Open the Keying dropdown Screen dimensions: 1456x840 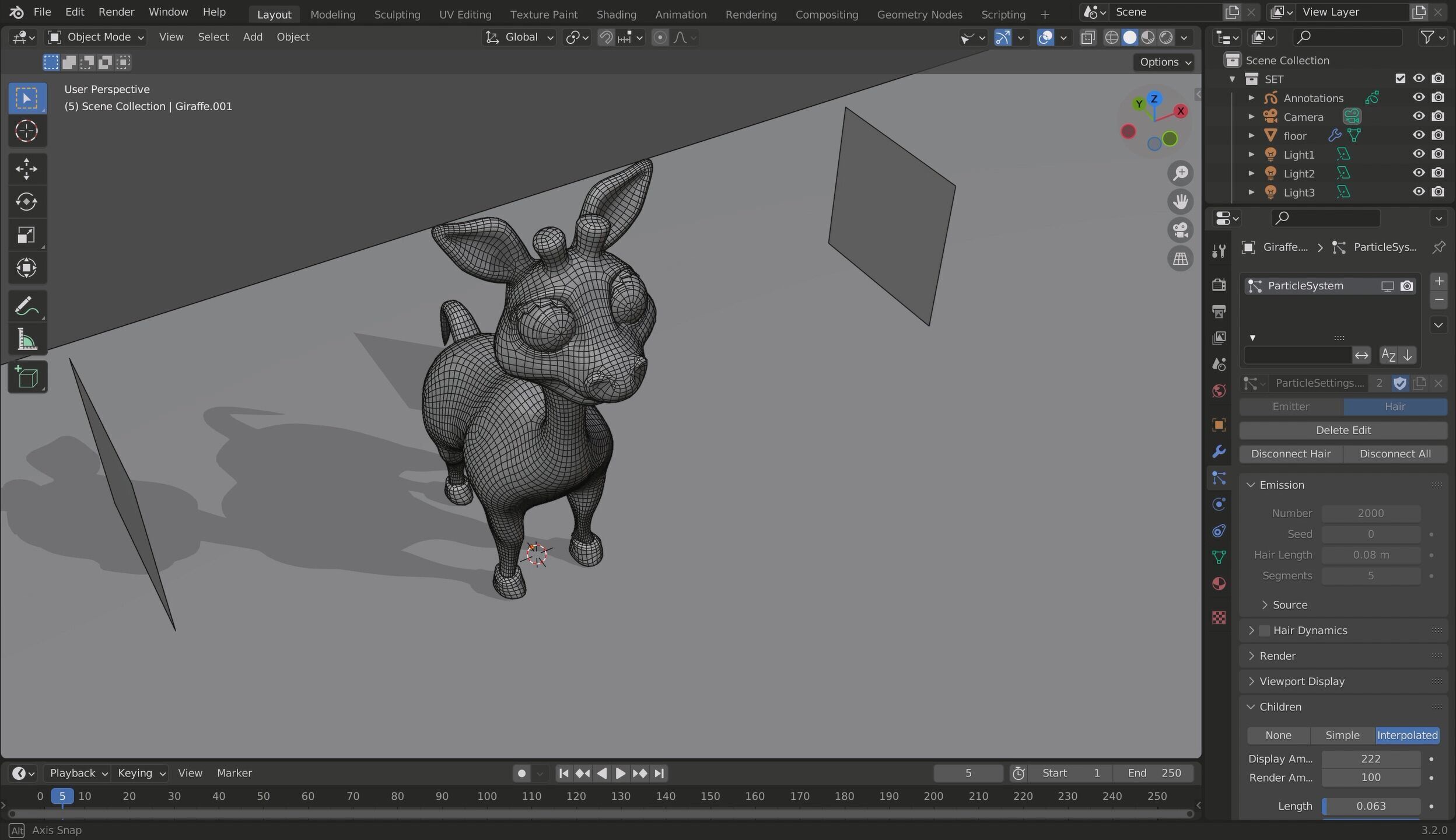[141, 773]
